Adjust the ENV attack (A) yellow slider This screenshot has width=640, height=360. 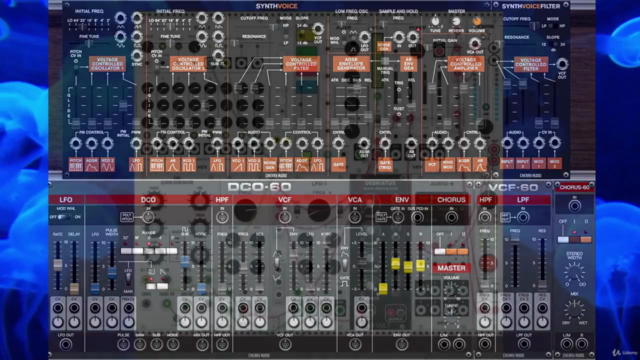coord(383,289)
